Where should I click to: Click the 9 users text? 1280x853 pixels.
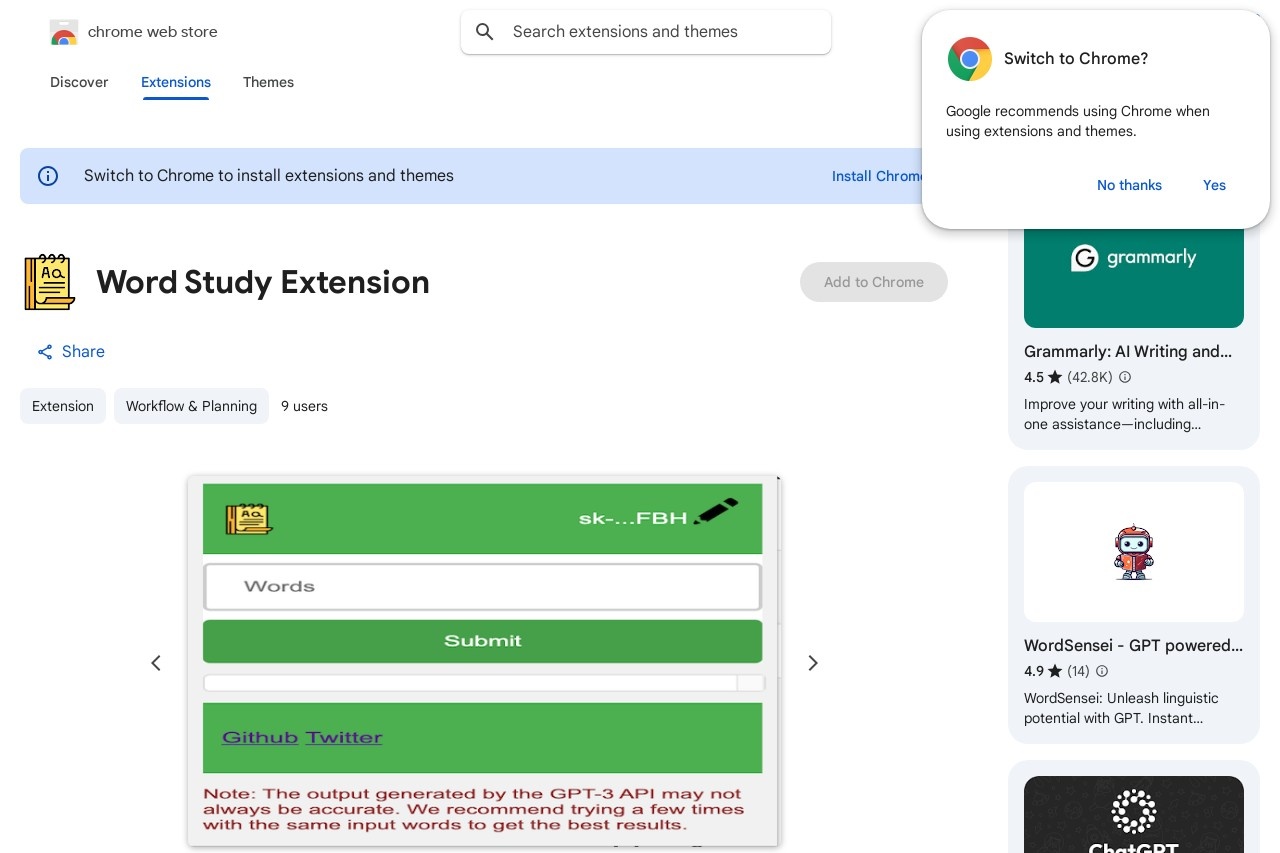tap(304, 406)
